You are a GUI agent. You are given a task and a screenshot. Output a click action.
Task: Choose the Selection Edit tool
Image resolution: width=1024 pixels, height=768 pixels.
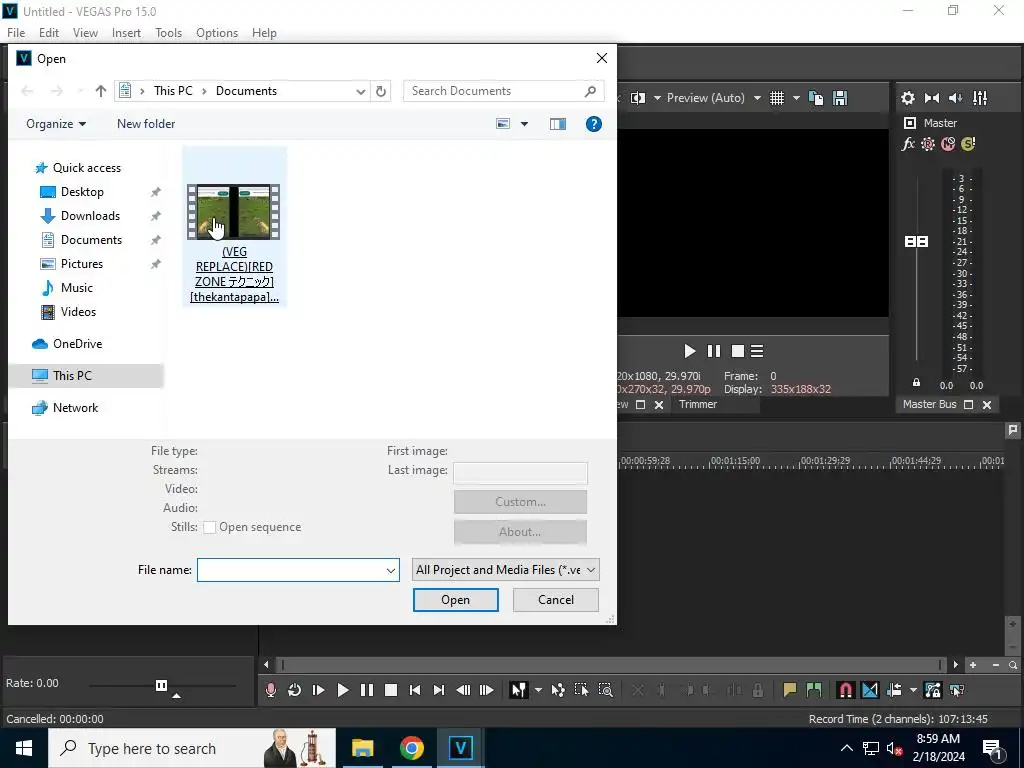[581, 690]
